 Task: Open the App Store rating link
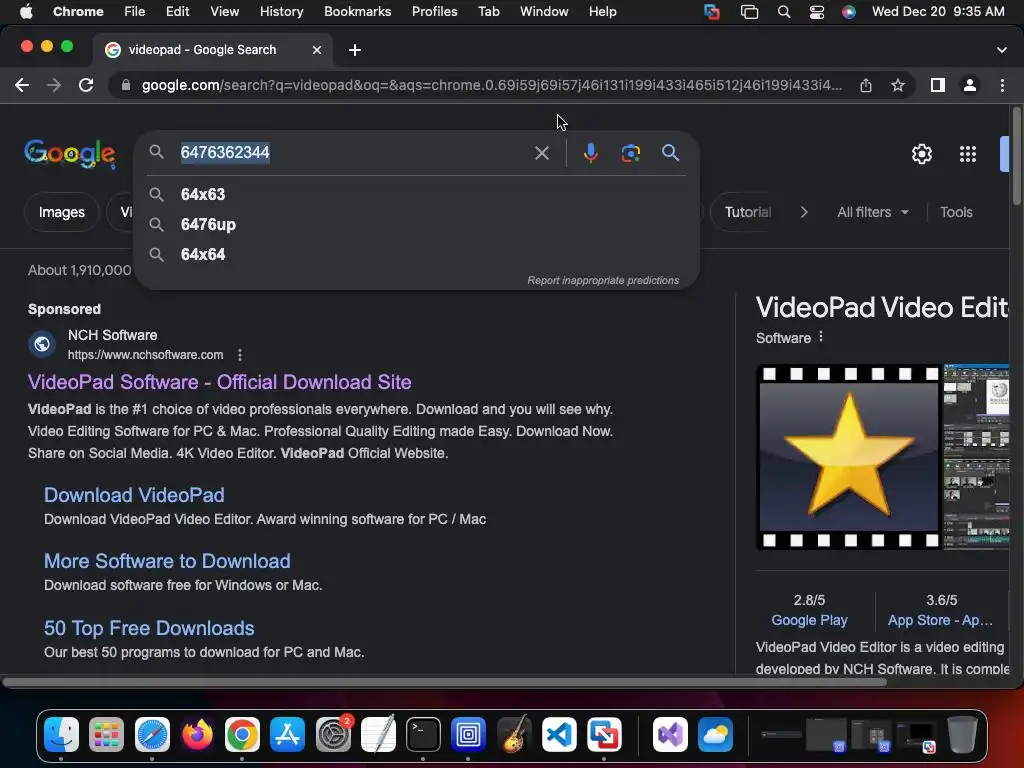pyautogui.click(x=940, y=620)
